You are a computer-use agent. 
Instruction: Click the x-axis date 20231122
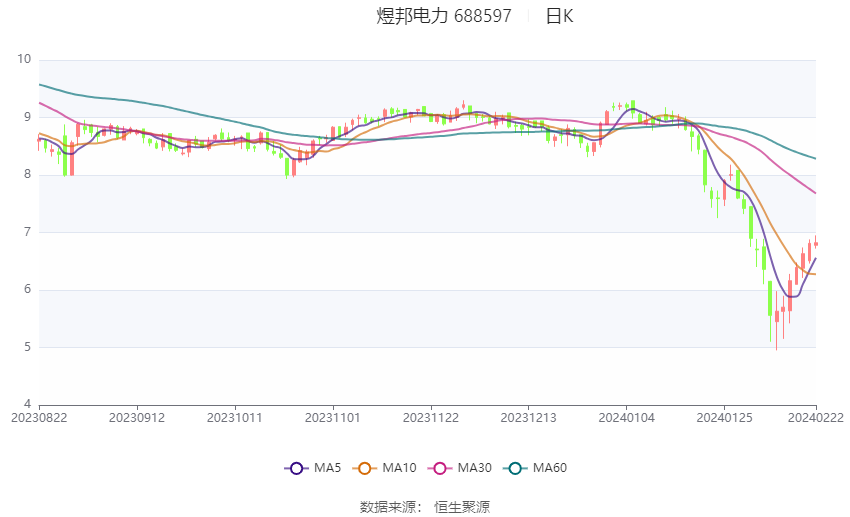pyautogui.click(x=431, y=418)
